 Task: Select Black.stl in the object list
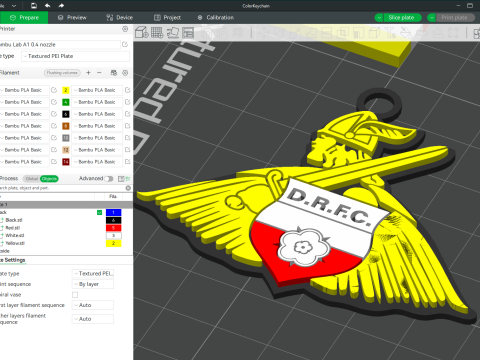click(14, 220)
